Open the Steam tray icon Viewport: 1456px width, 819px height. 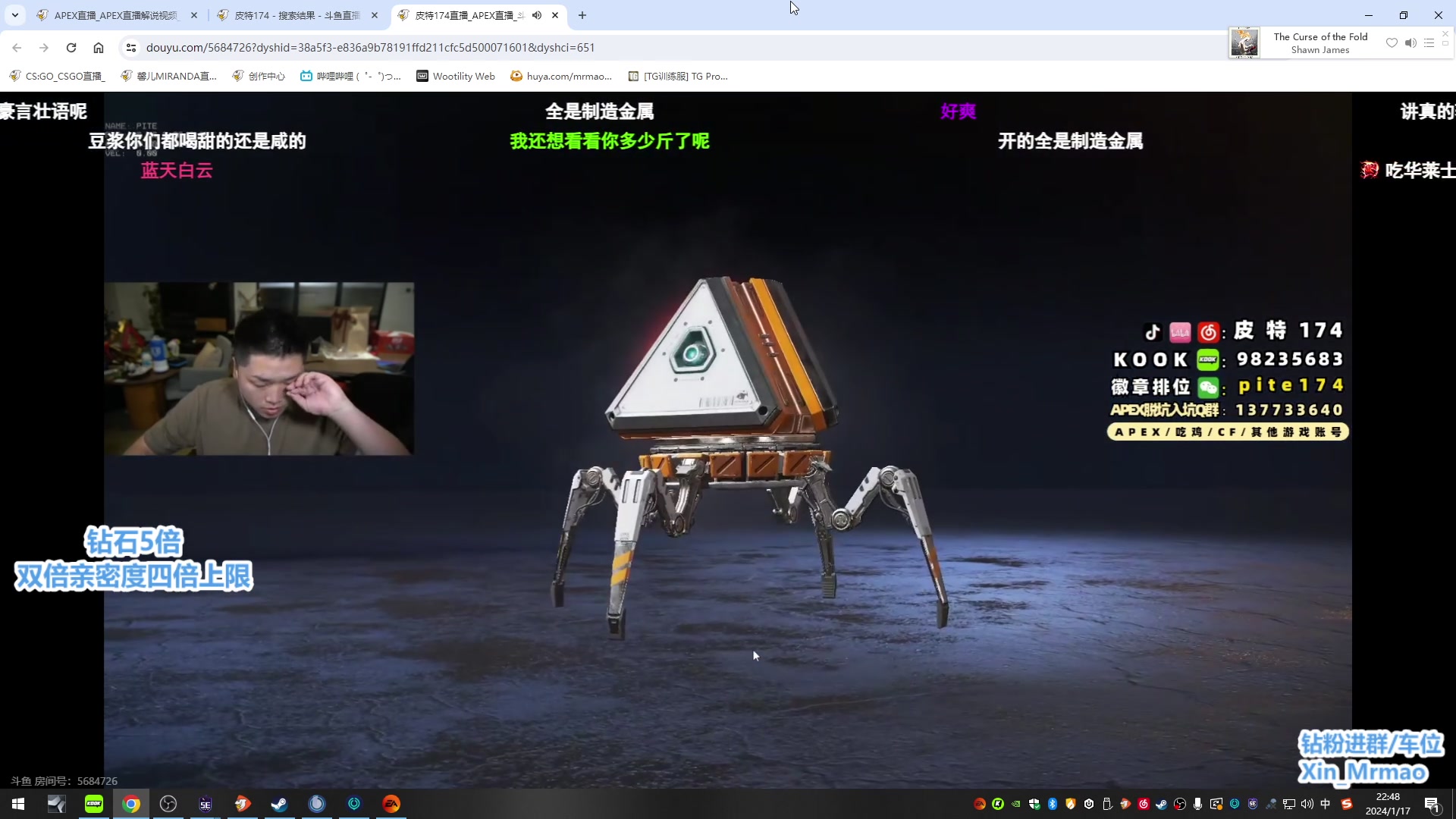1162,804
